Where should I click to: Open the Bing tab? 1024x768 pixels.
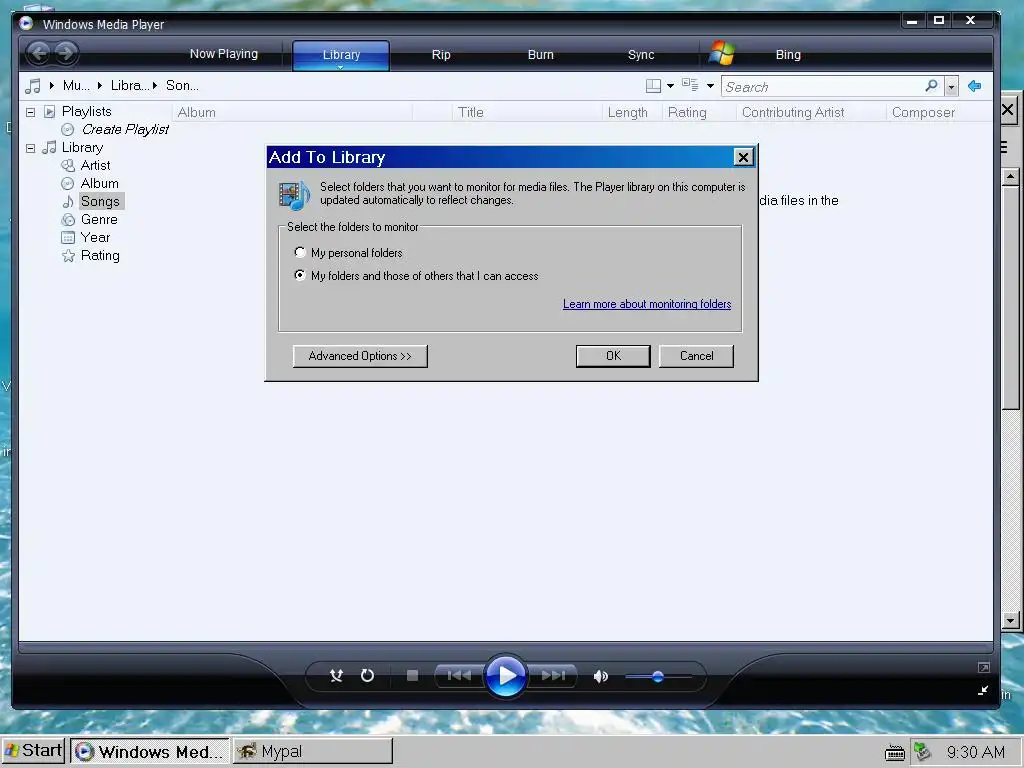788,55
